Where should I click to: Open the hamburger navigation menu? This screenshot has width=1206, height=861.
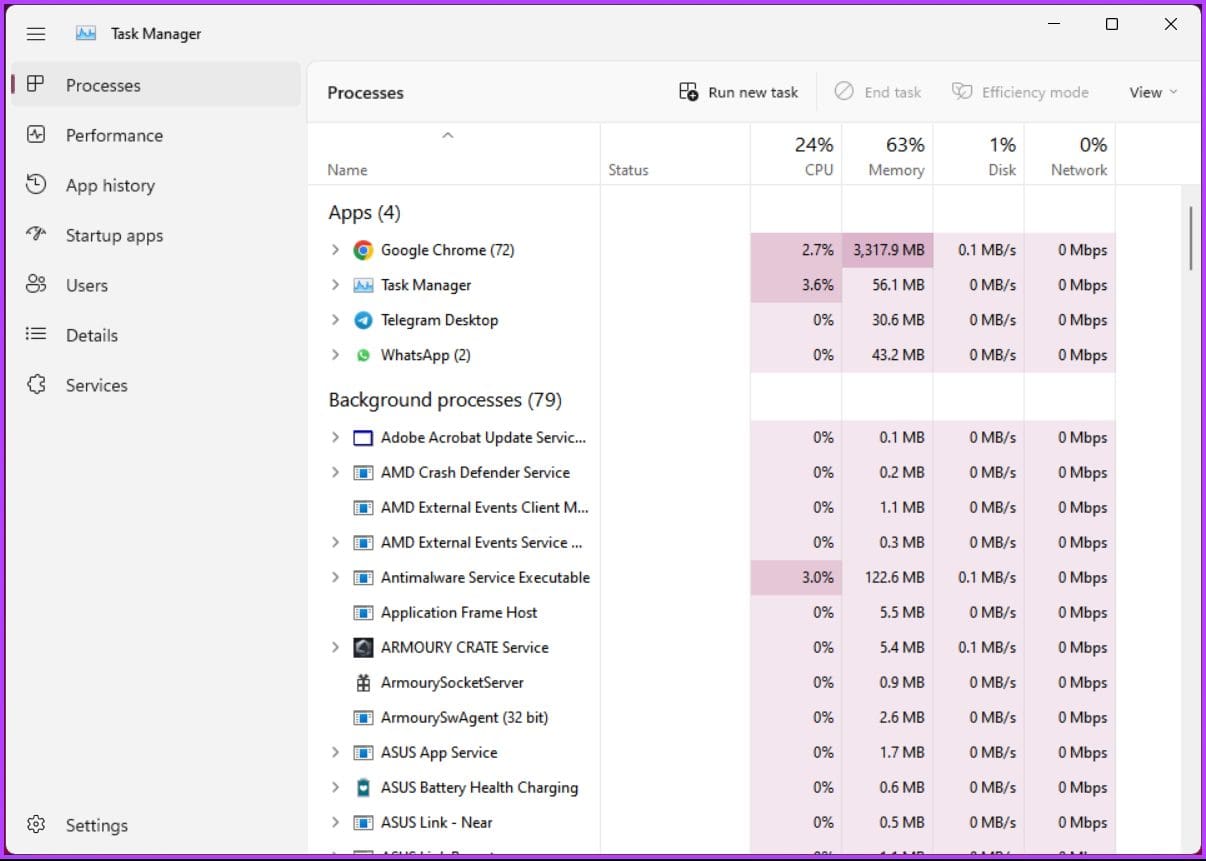point(36,33)
